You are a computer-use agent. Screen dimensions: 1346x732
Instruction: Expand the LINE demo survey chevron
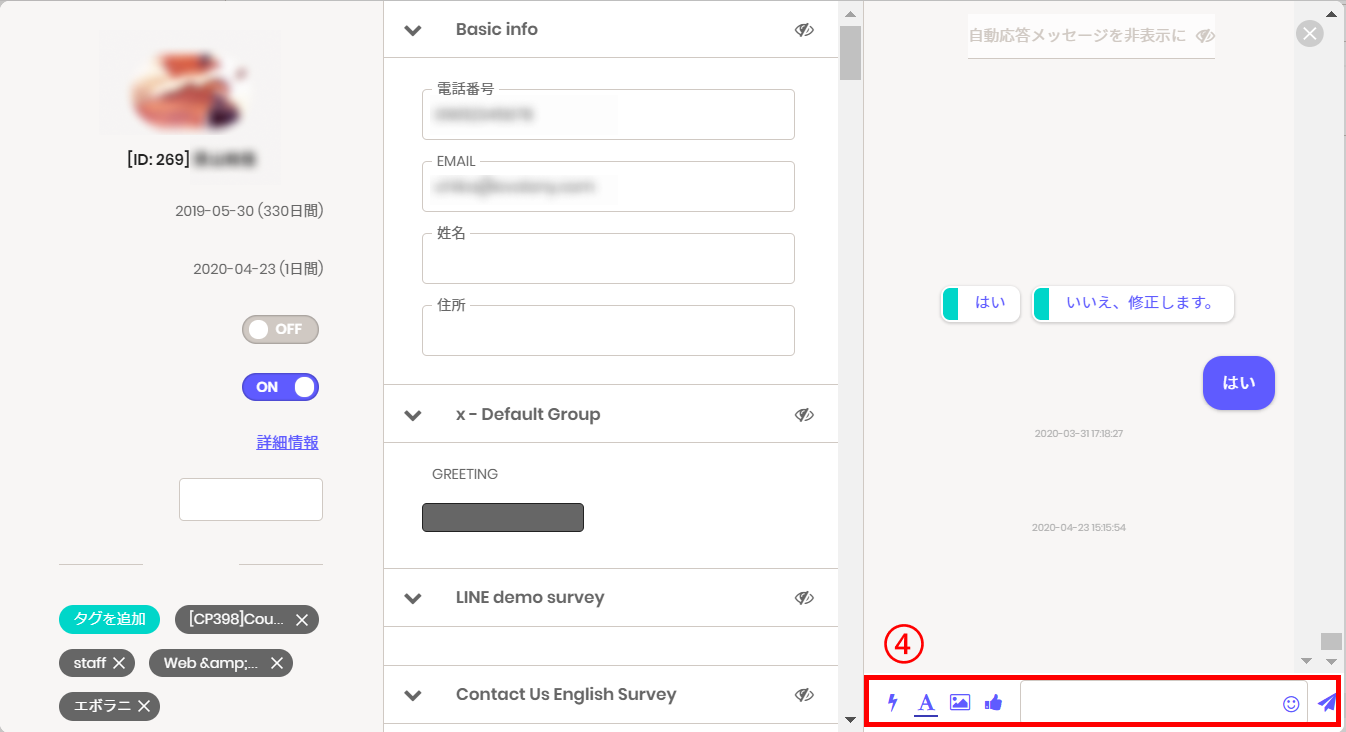point(413,598)
